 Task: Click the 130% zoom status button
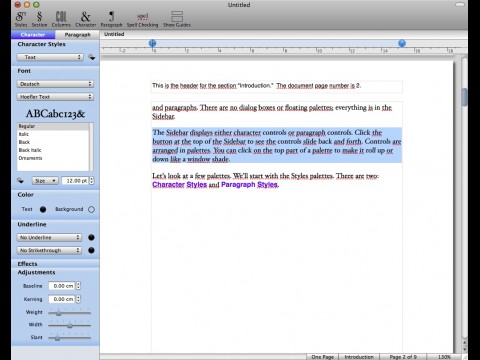(x=444, y=357)
